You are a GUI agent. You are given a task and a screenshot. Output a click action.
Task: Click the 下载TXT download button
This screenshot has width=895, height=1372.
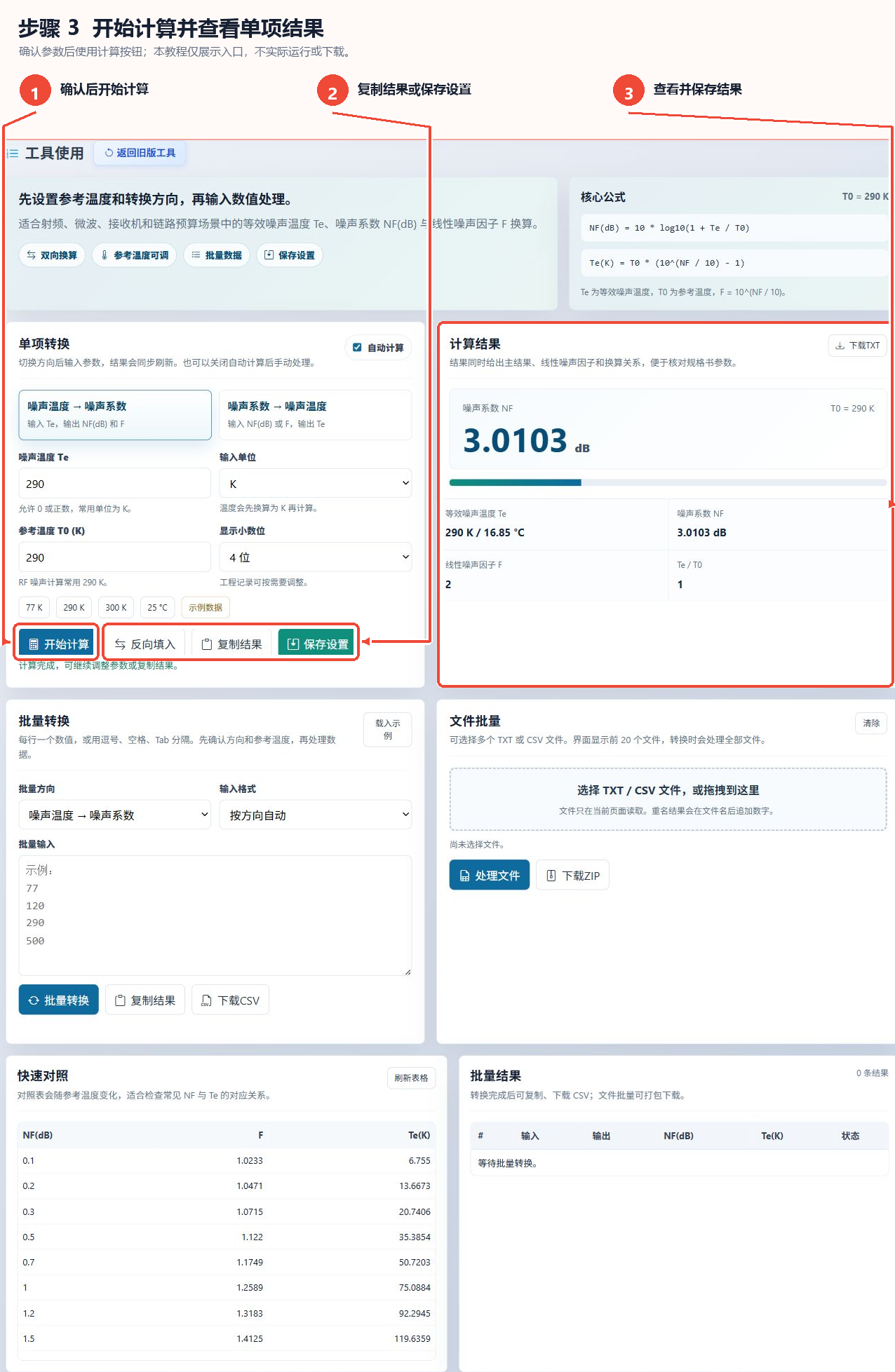[857, 346]
